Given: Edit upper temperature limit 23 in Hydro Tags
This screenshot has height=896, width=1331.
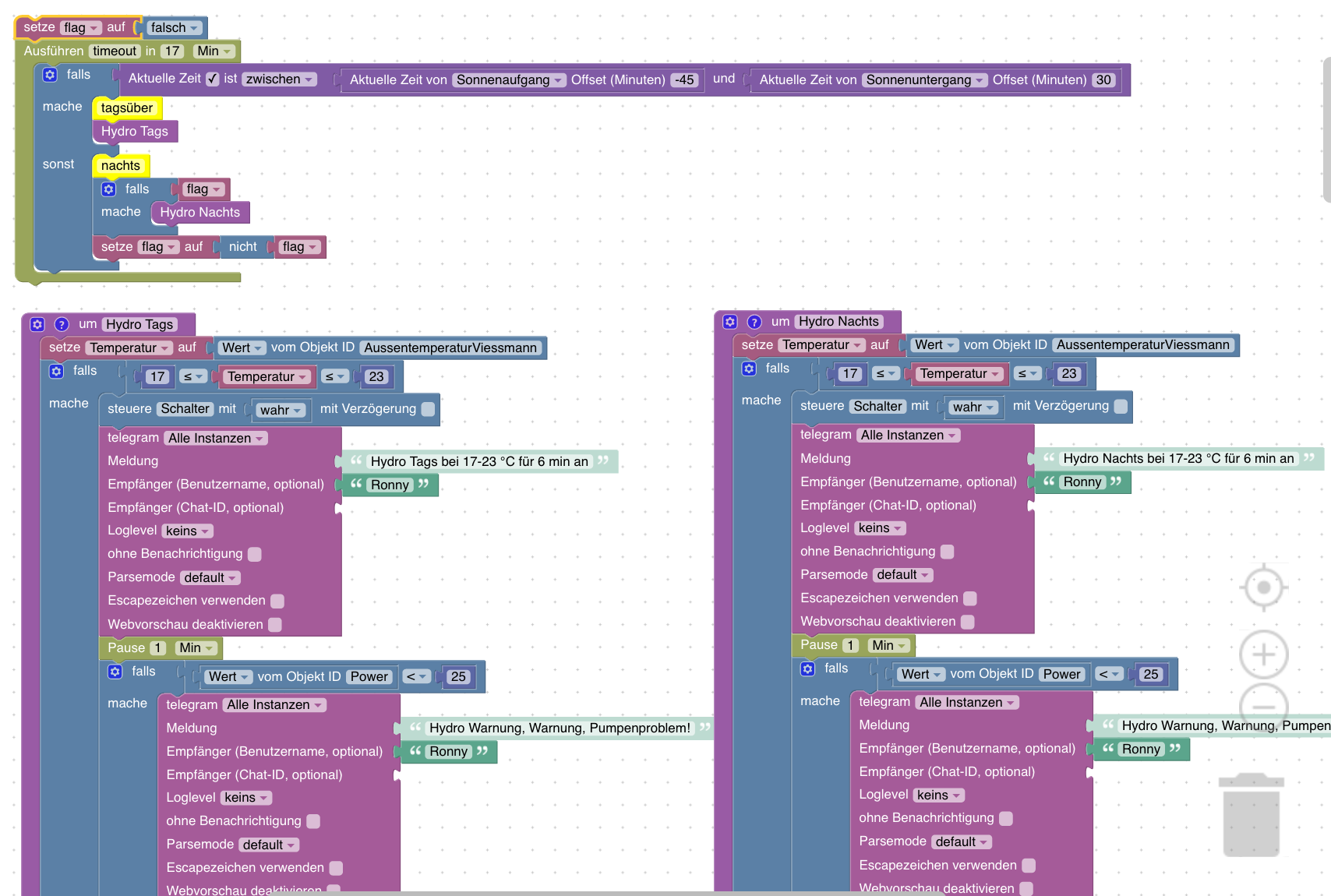Looking at the screenshot, I should click(x=376, y=377).
